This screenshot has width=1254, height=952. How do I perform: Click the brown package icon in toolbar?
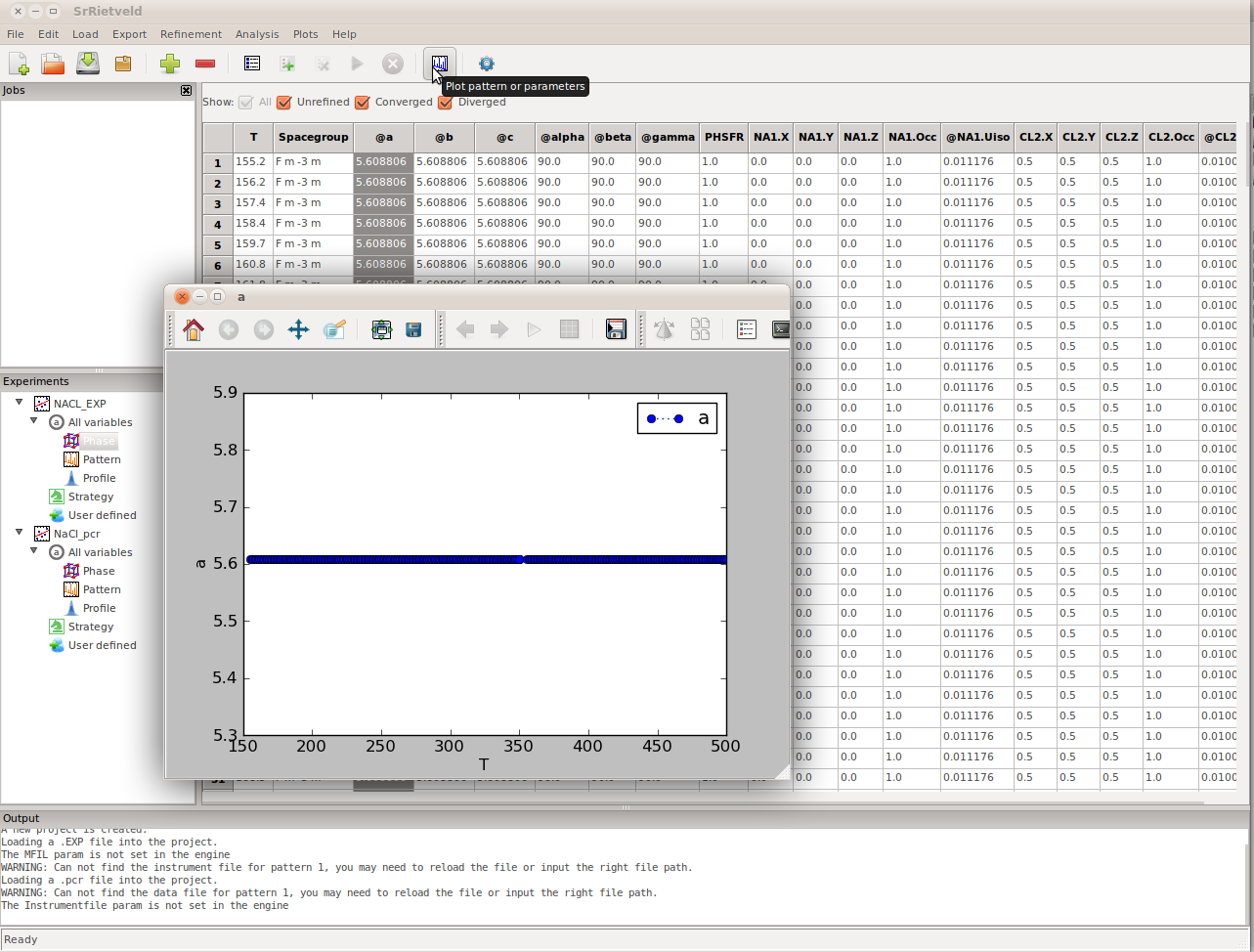pyautogui.click(x=123, y=65)
